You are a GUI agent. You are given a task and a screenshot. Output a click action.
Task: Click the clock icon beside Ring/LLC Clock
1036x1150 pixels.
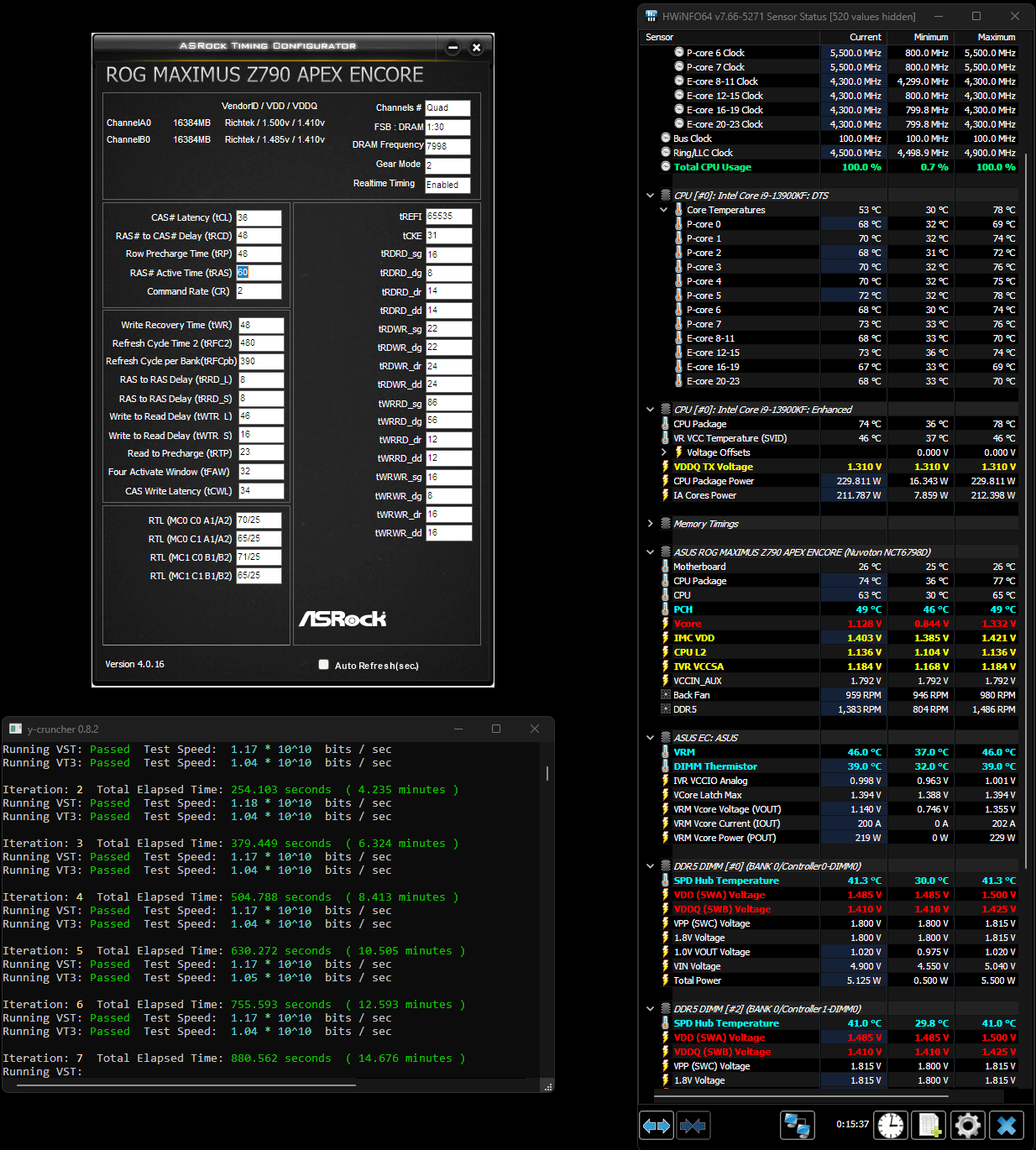tap(666, 153)
